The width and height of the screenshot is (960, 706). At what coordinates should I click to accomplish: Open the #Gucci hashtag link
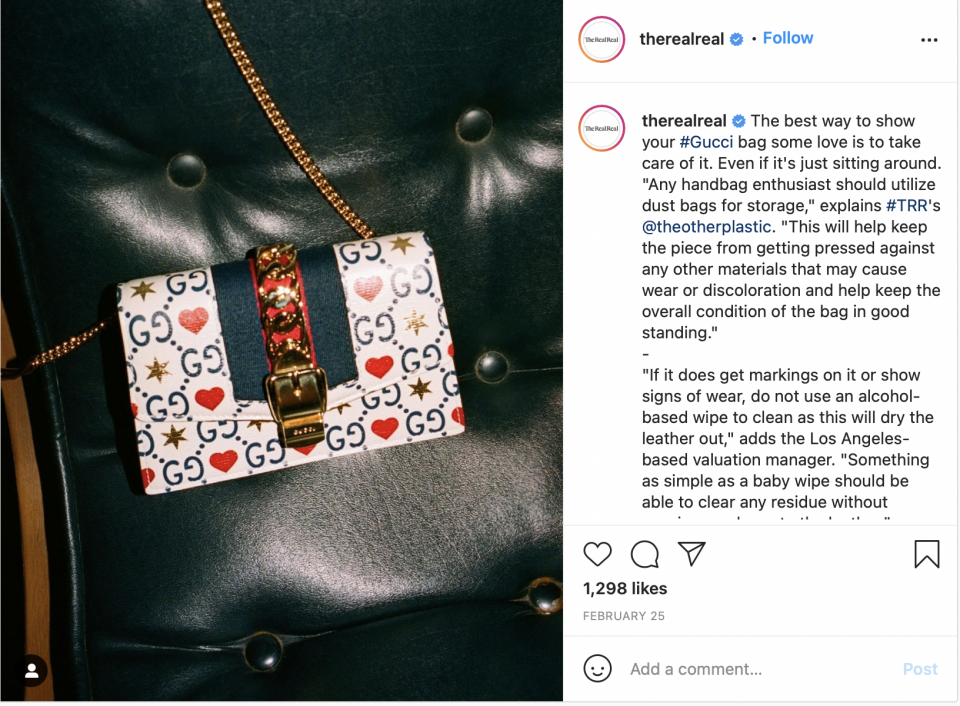pos(706,142)
